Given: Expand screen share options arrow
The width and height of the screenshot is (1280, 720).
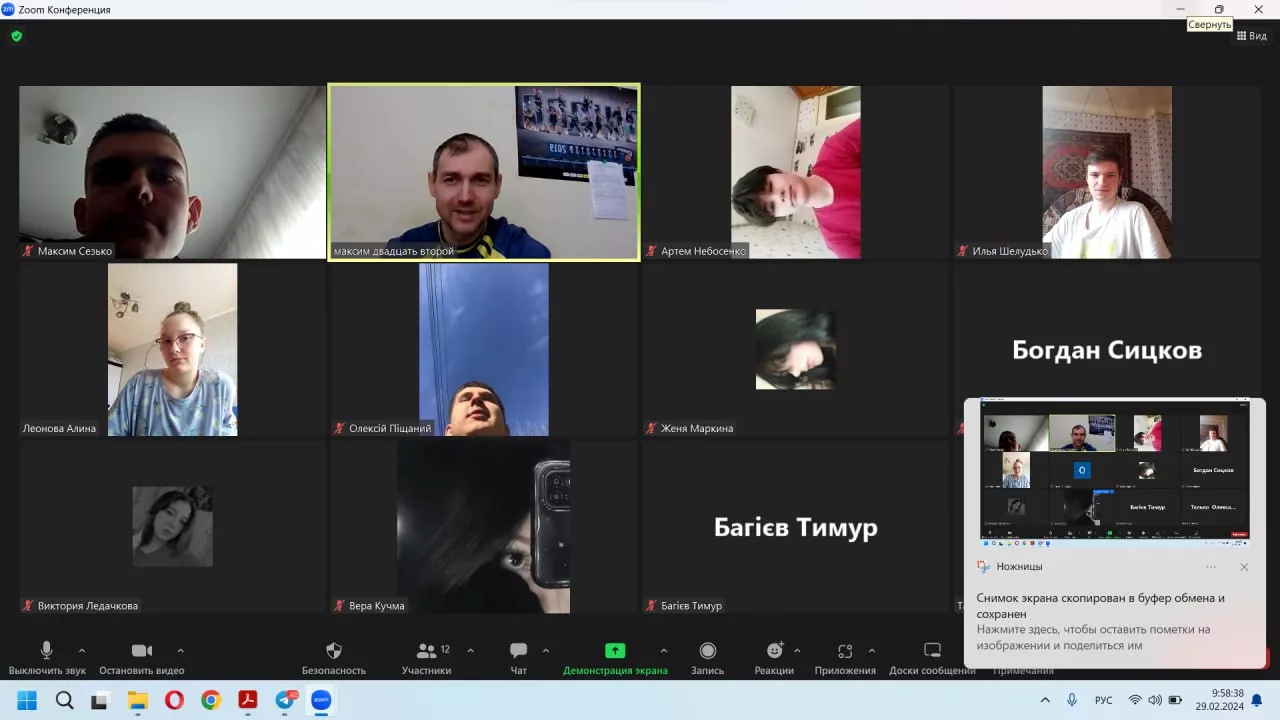Looking at the screenshot, I should coord(663,650).
